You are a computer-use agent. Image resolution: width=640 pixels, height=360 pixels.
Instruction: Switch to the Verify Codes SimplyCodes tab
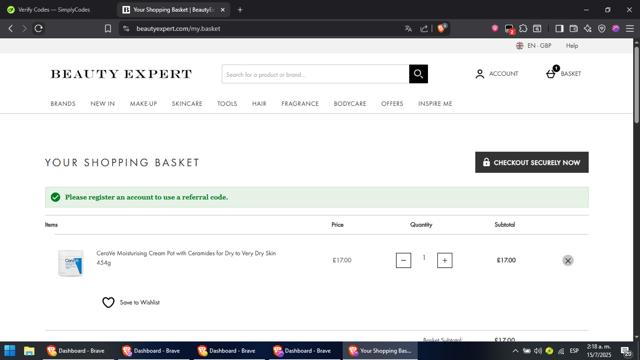click(x=53, y=9)
